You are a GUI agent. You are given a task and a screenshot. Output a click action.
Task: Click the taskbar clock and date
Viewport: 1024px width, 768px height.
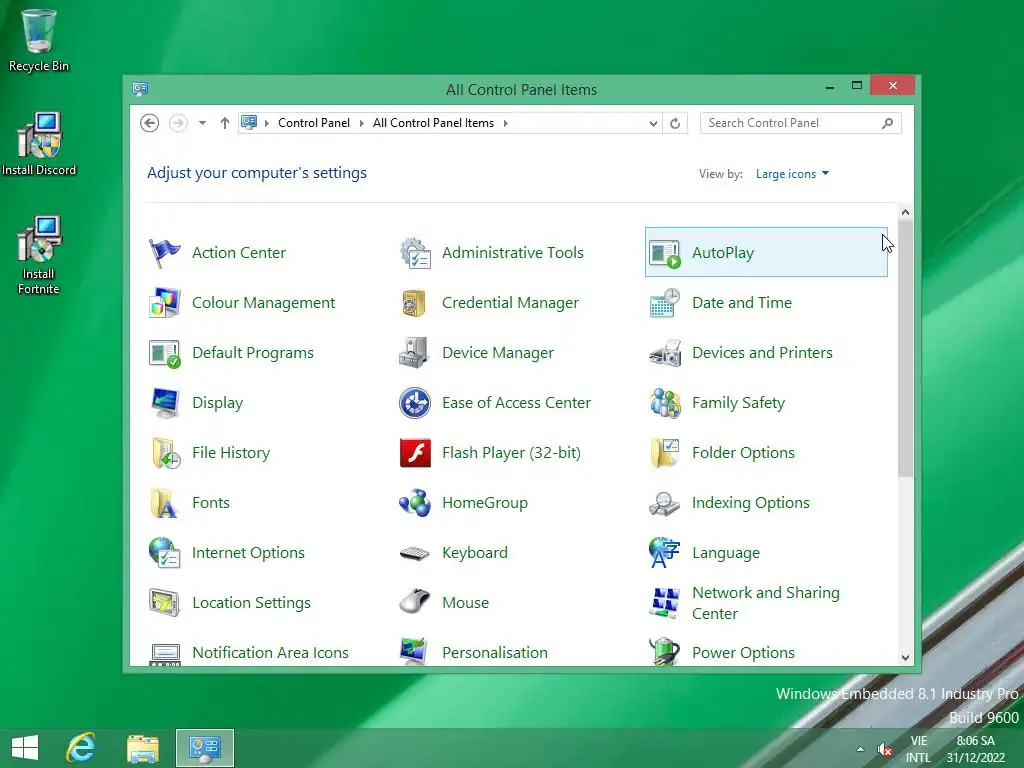(x=976, y=749)
